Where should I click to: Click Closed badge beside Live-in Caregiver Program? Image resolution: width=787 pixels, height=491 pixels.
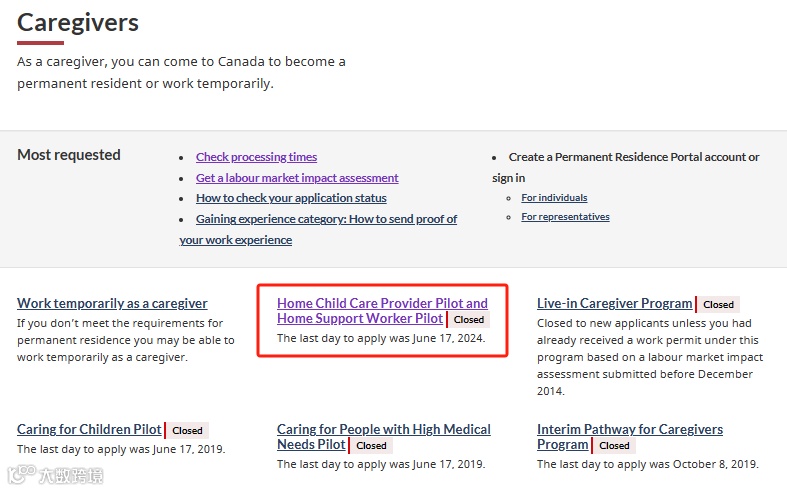718,304
